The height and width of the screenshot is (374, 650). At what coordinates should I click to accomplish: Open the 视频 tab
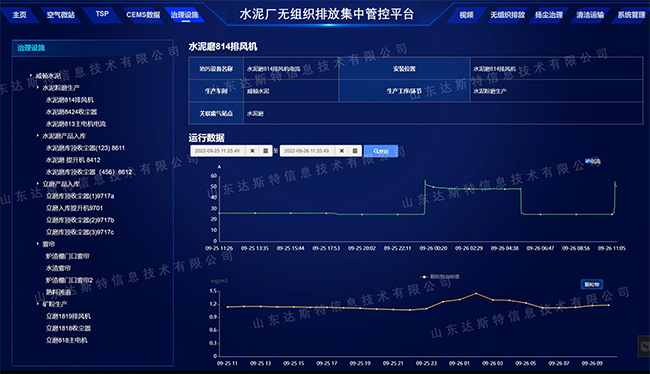point(466,15)
